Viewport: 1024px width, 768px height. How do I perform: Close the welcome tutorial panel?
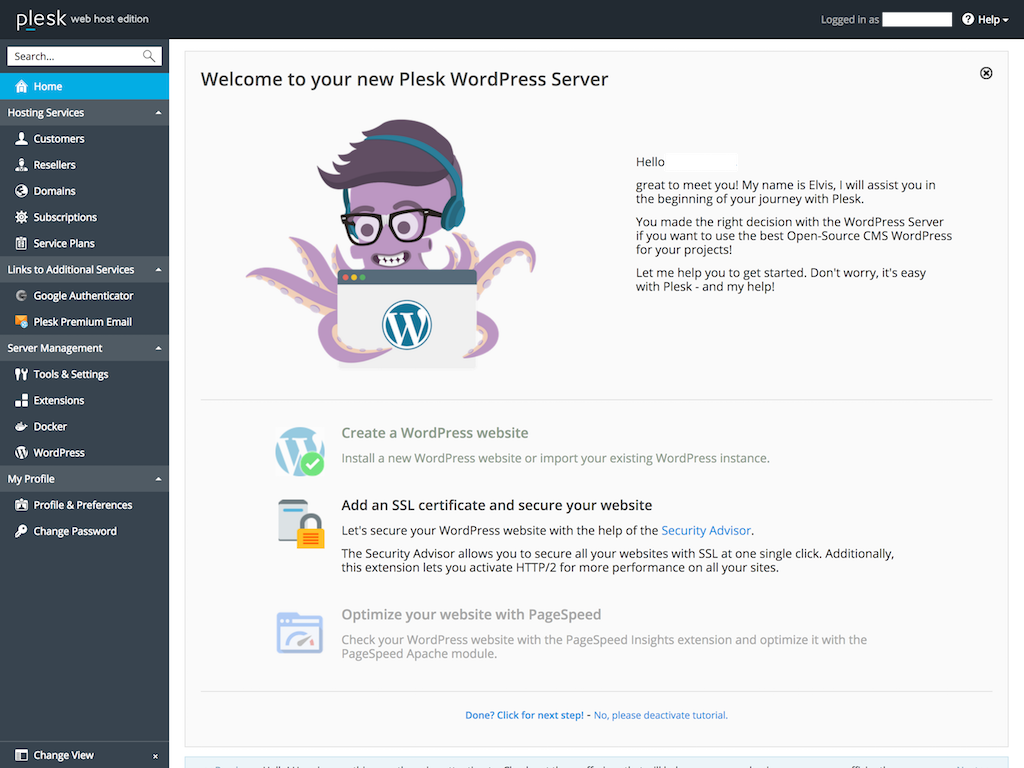986,73
